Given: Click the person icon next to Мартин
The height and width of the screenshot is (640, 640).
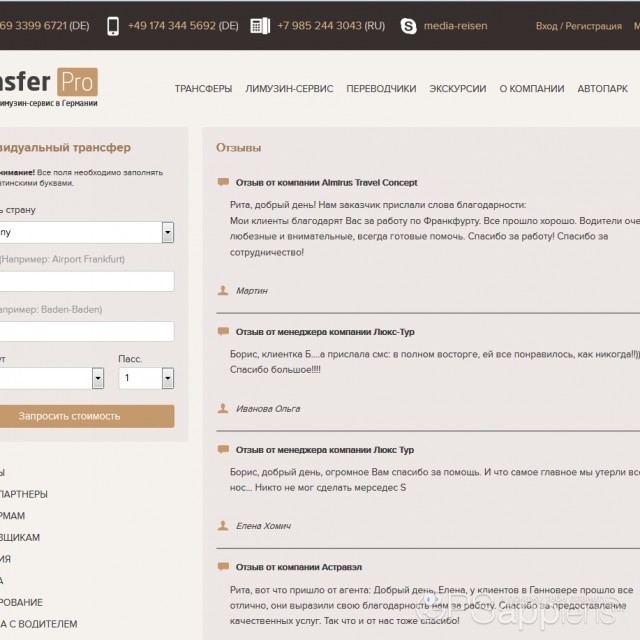Looking at the screenshot, I should [222, 290].
